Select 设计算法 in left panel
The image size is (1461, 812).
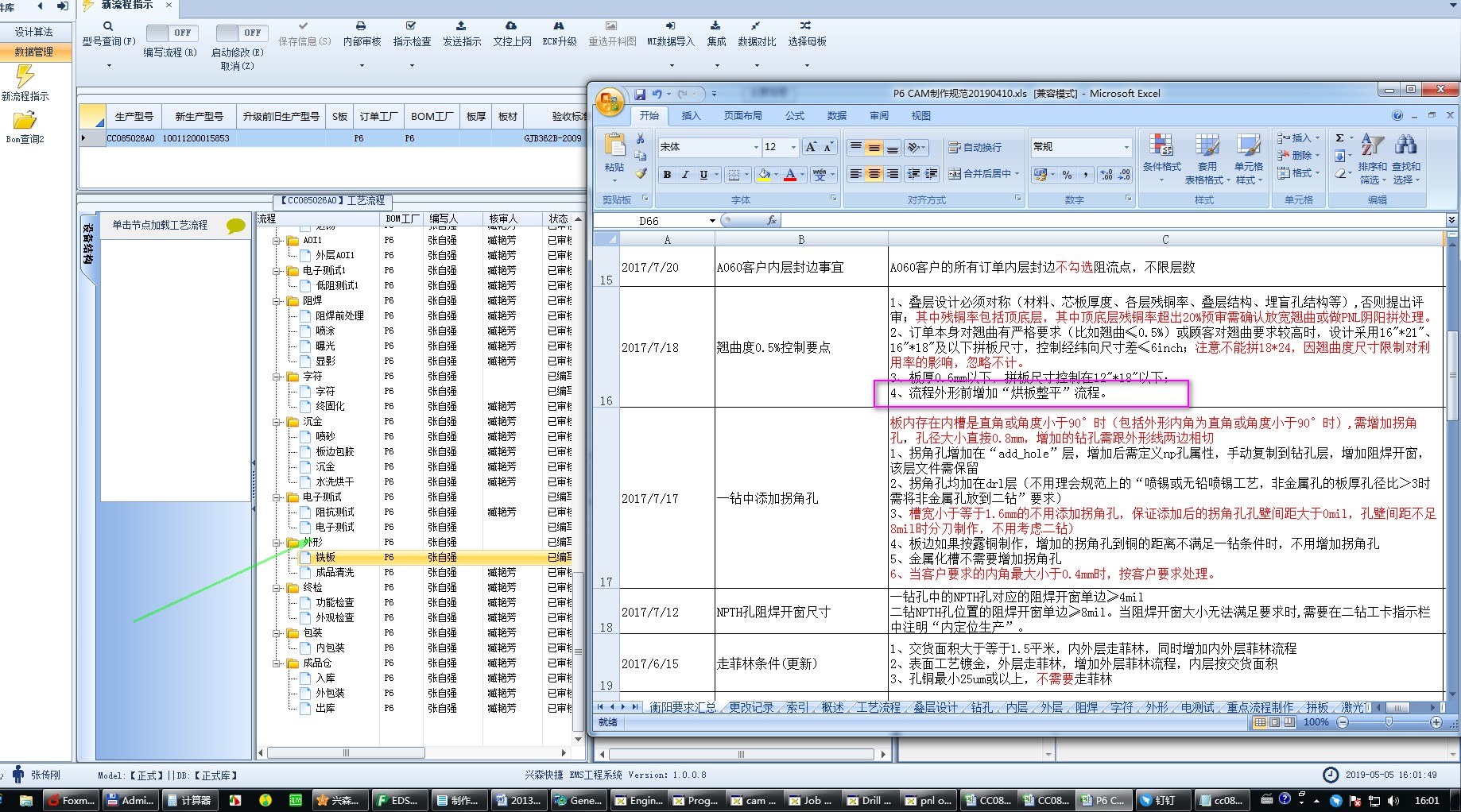34,32
